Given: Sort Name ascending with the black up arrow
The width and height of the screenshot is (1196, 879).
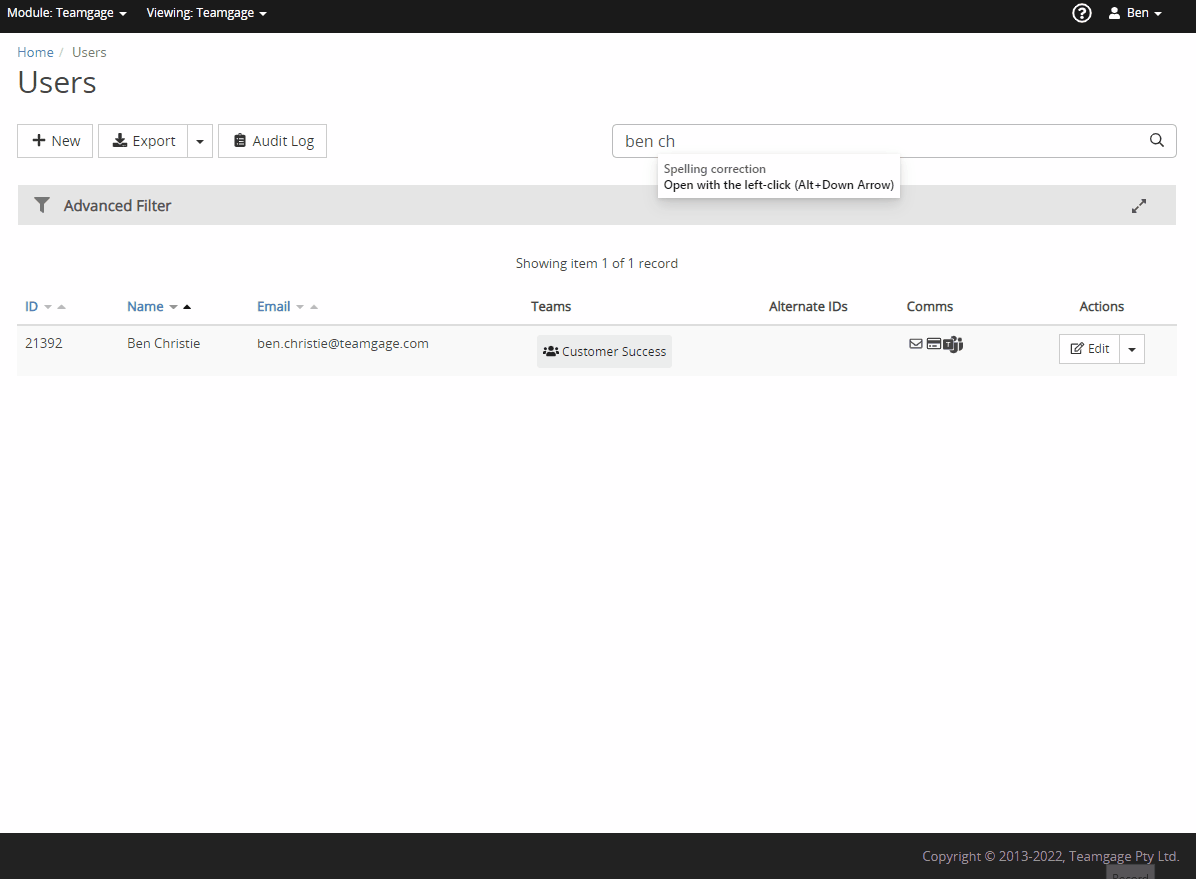Looking at the screenshot, I should [187, 307].
